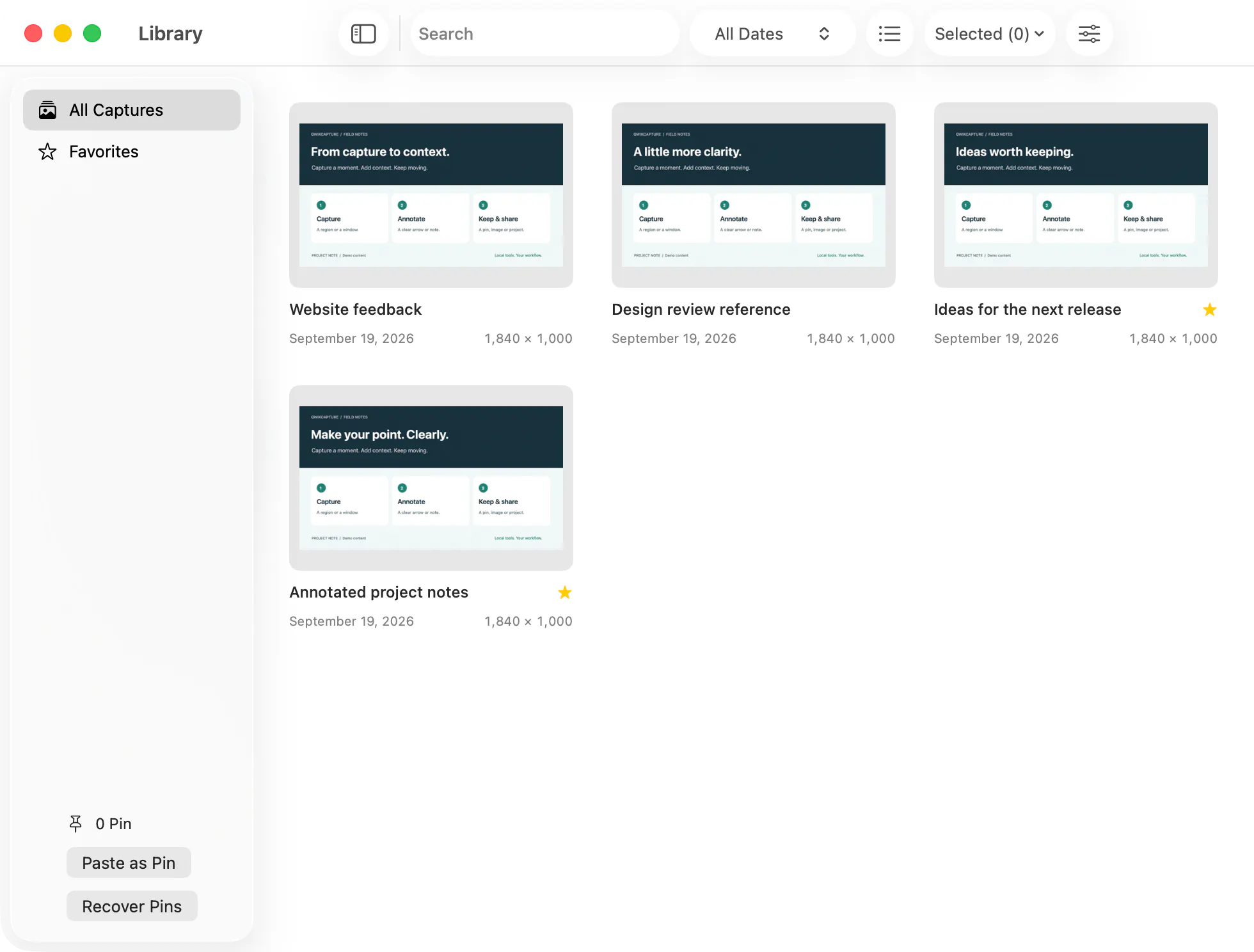The height and width of the screenshot is (952, 1254).
Task: Click the 'Website feedback' title text
Action: [355, 310]
